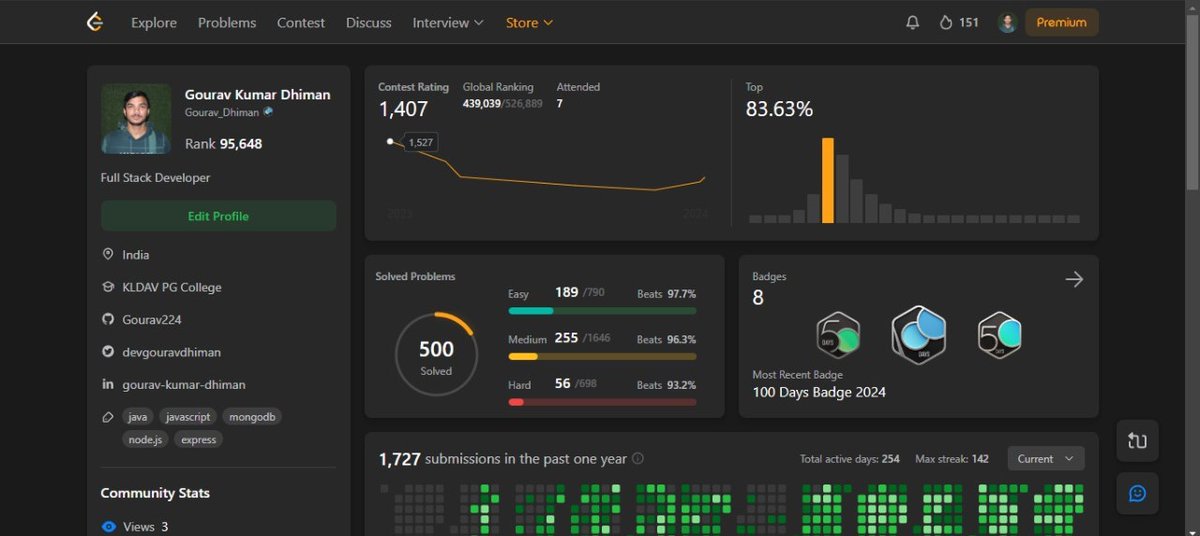Open the devgouravdhiman Twitter link

172,352
